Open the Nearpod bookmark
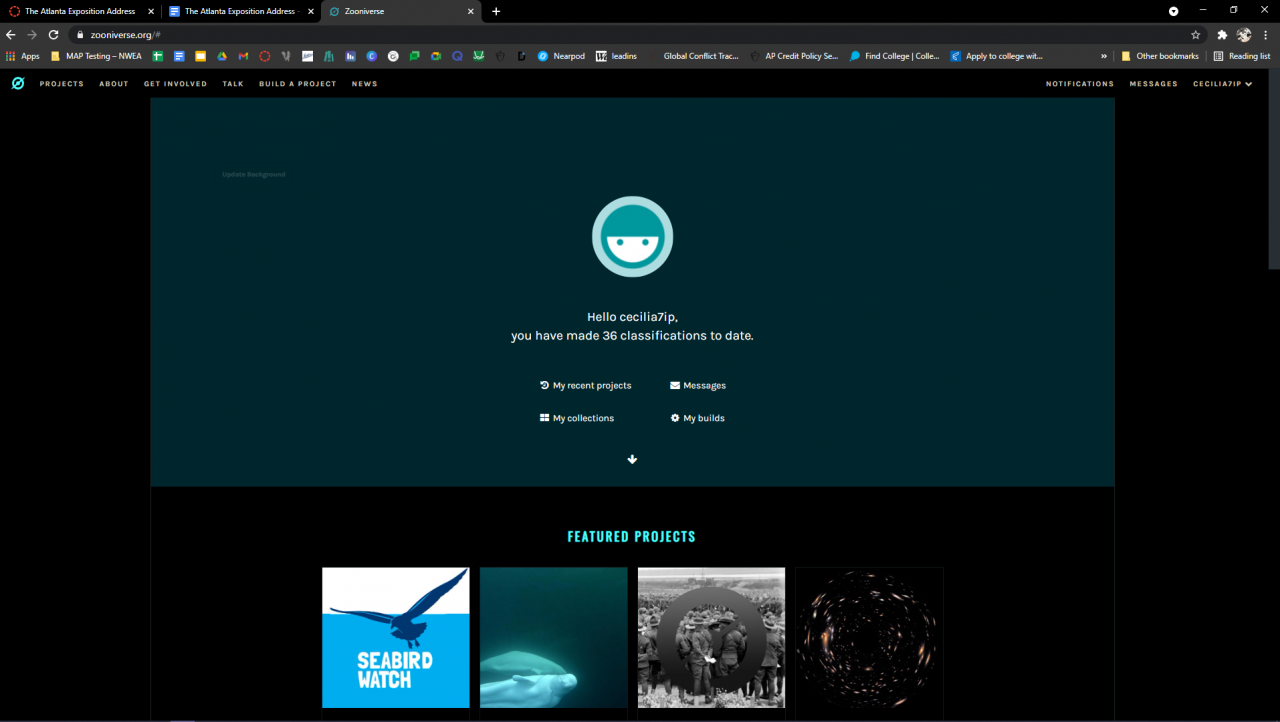Screen dimensions: 1280x722 coord(561,56)
